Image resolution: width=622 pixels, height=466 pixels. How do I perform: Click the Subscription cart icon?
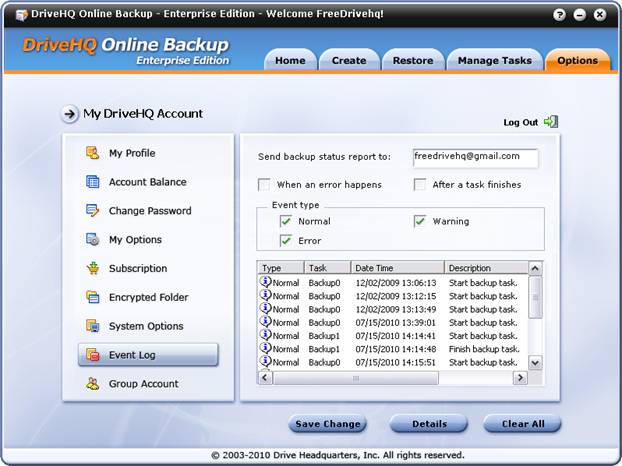92,268
